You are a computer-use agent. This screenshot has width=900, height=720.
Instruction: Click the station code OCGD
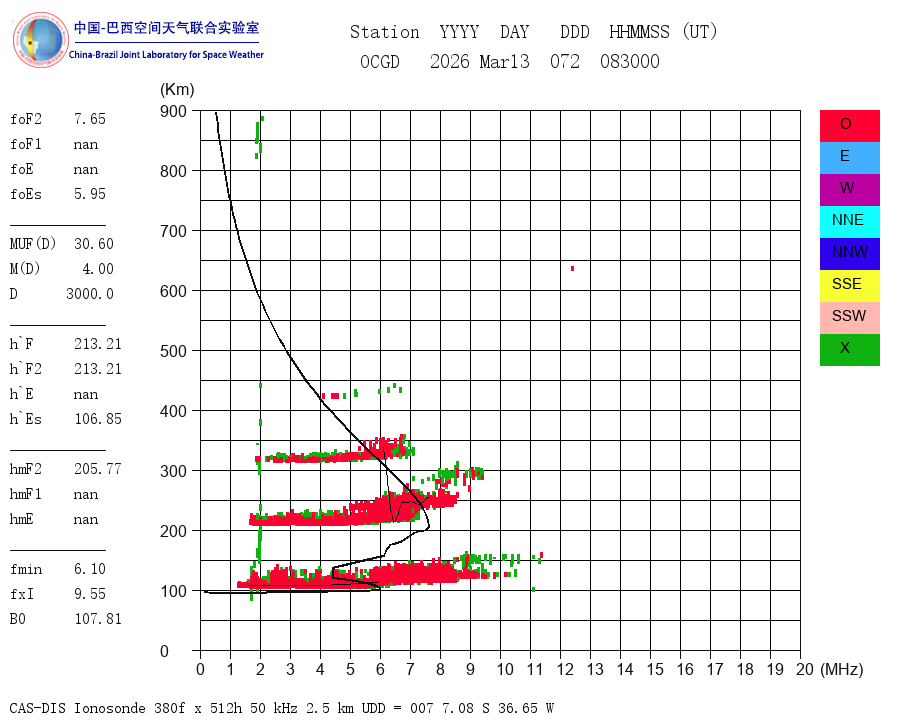pyautogui.click(x=379, y=61)
